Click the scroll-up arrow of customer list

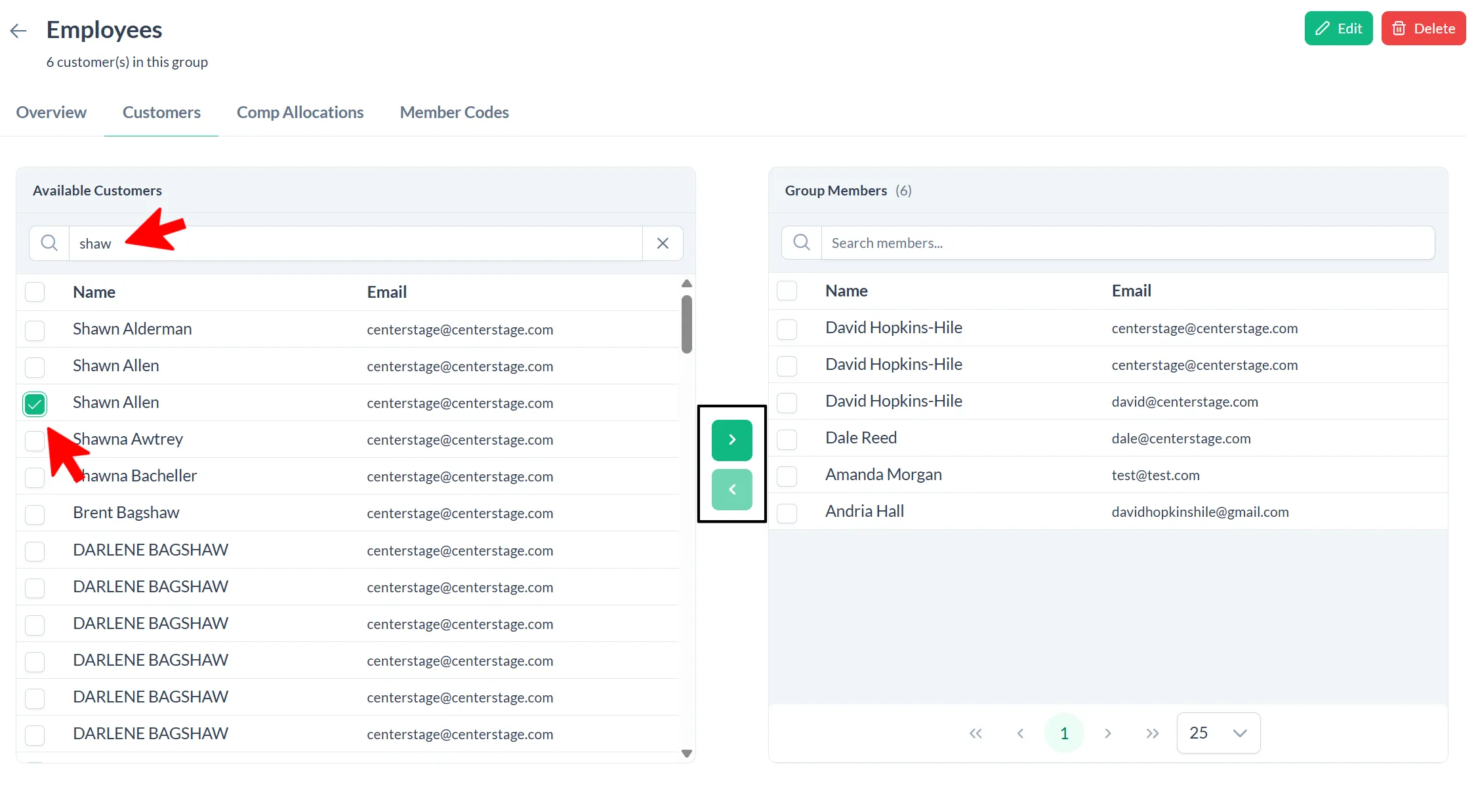(x=687, y=283)
